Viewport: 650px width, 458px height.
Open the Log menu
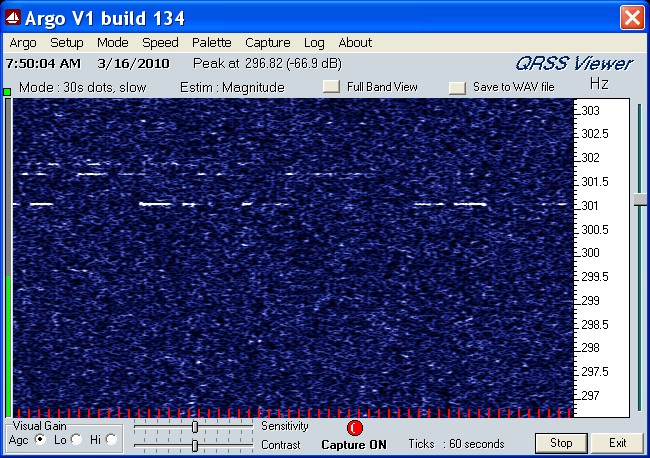(314, 43)
